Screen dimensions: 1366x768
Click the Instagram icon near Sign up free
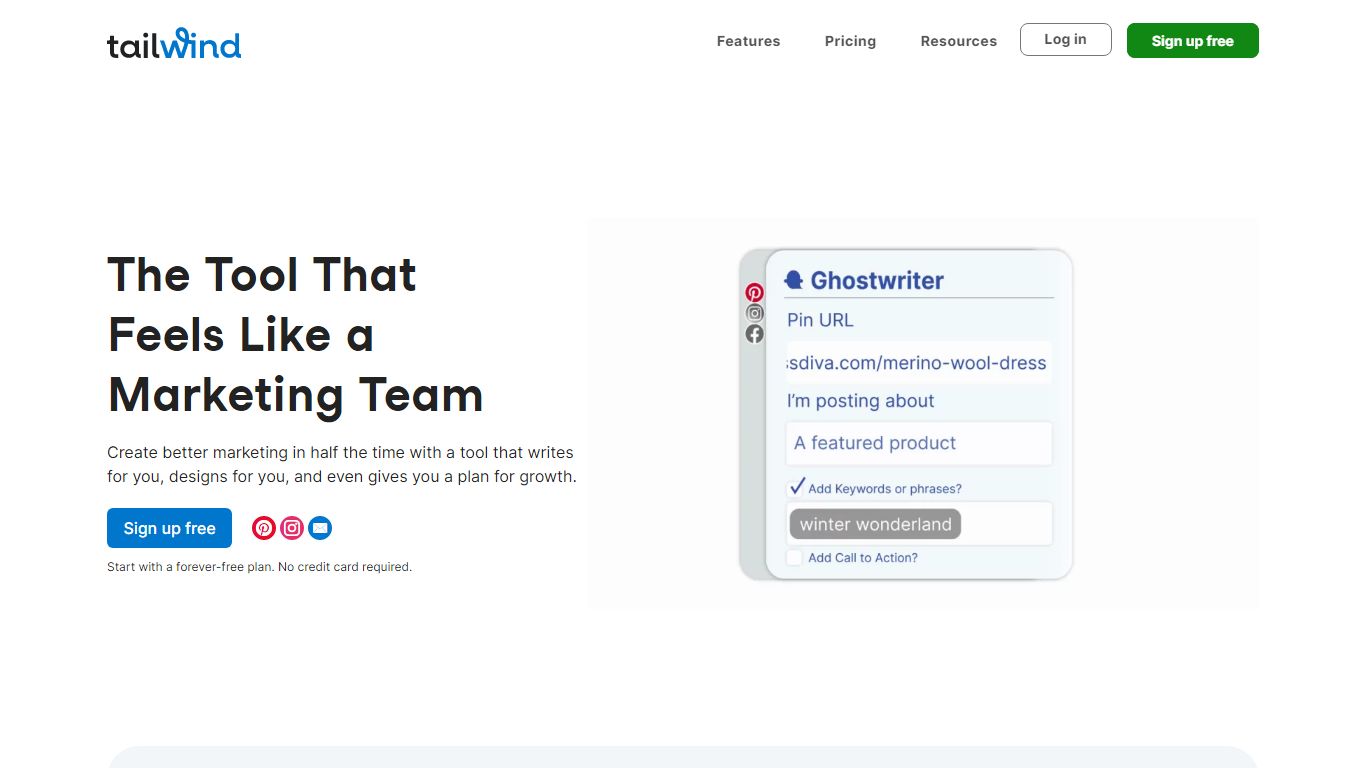point(291,527)
